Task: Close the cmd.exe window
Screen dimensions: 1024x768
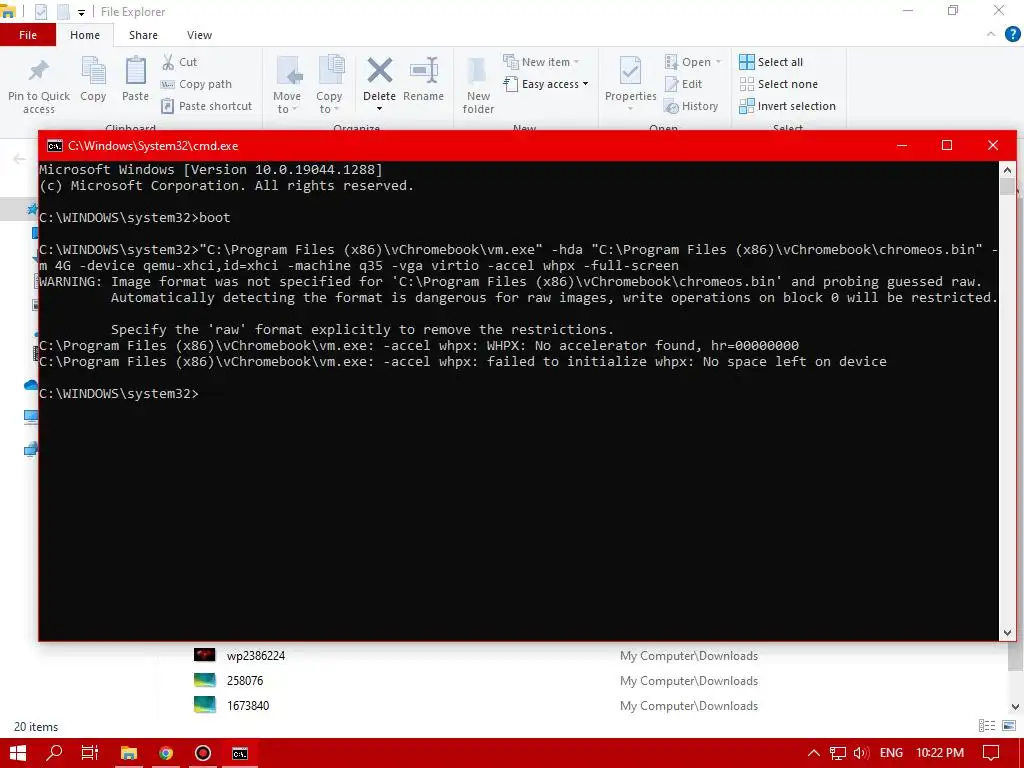Action: click(x=993, y=145)
